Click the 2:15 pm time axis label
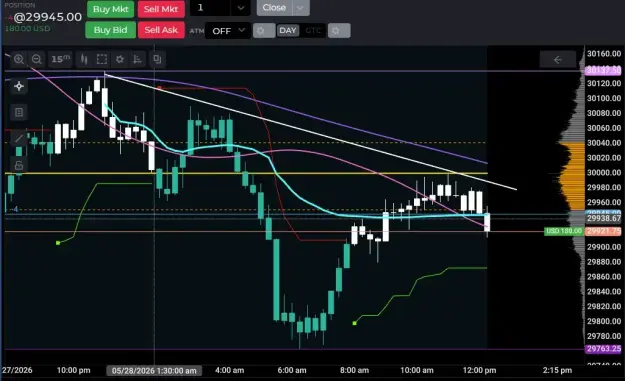625x381 pixels. [557, 370]
